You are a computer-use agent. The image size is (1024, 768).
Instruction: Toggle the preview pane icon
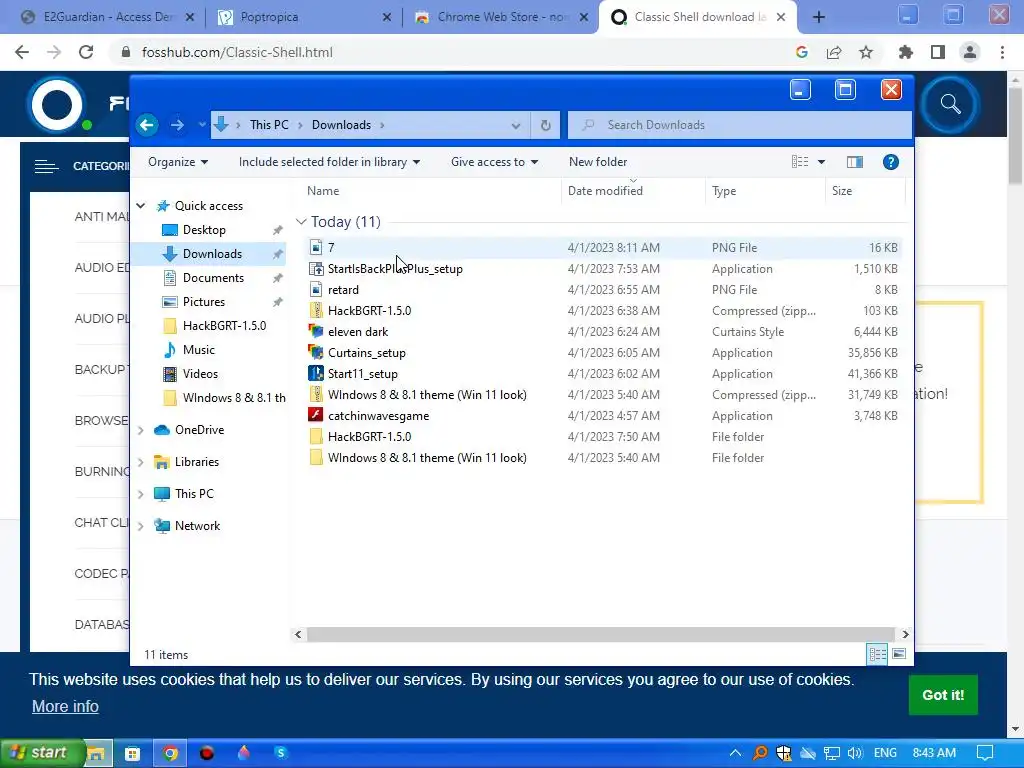[x=854, y=162]
